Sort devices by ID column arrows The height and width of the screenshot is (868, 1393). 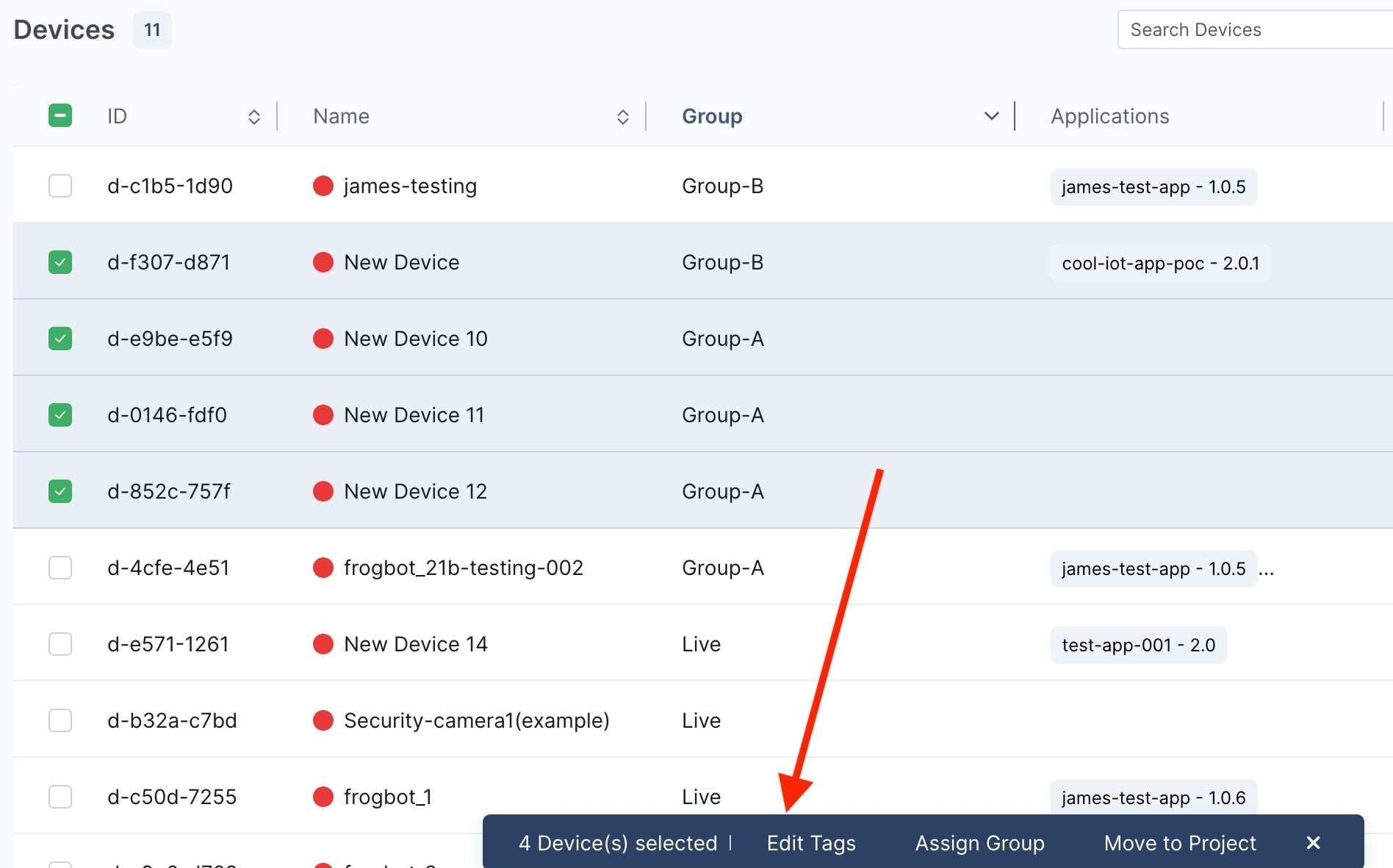pyautogui.click(x=254, y=117)
